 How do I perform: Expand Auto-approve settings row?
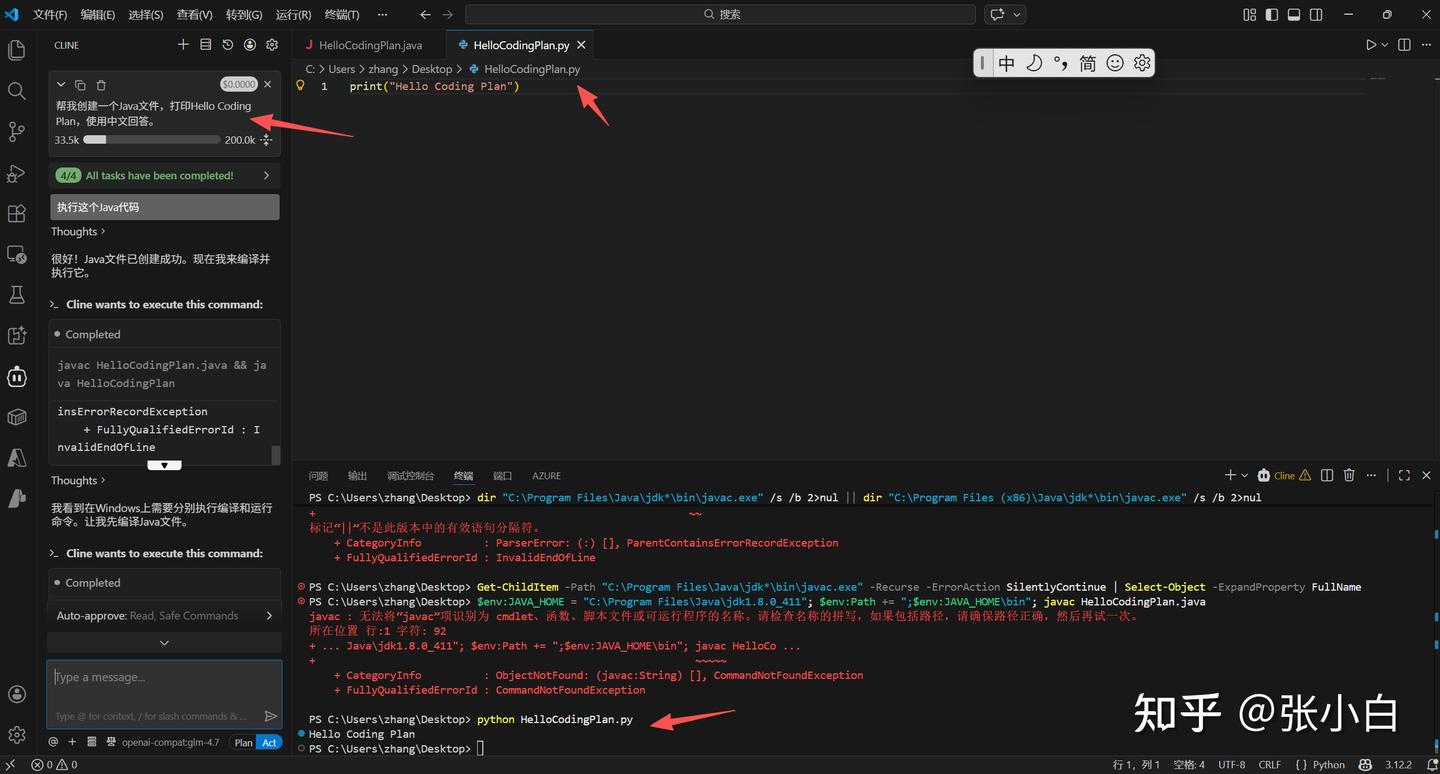[164, 616]
